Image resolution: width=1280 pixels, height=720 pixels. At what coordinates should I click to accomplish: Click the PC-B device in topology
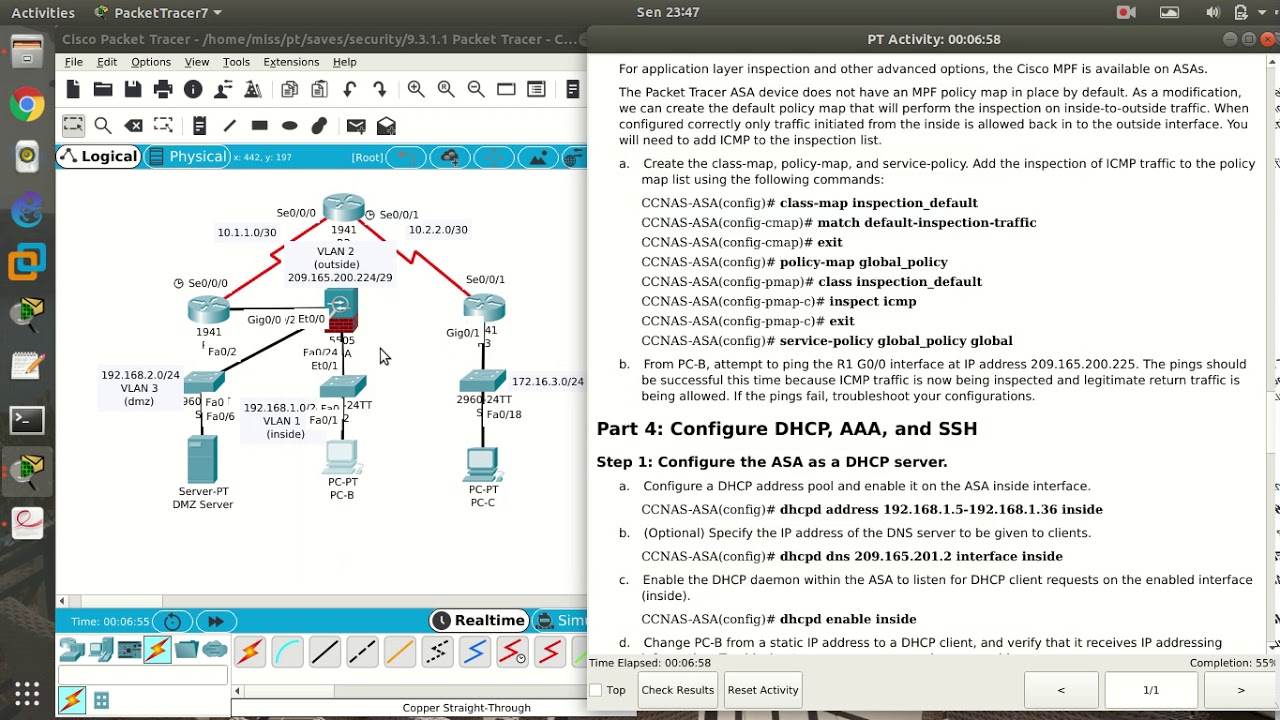pyautogui.click(x=342, y=458)
